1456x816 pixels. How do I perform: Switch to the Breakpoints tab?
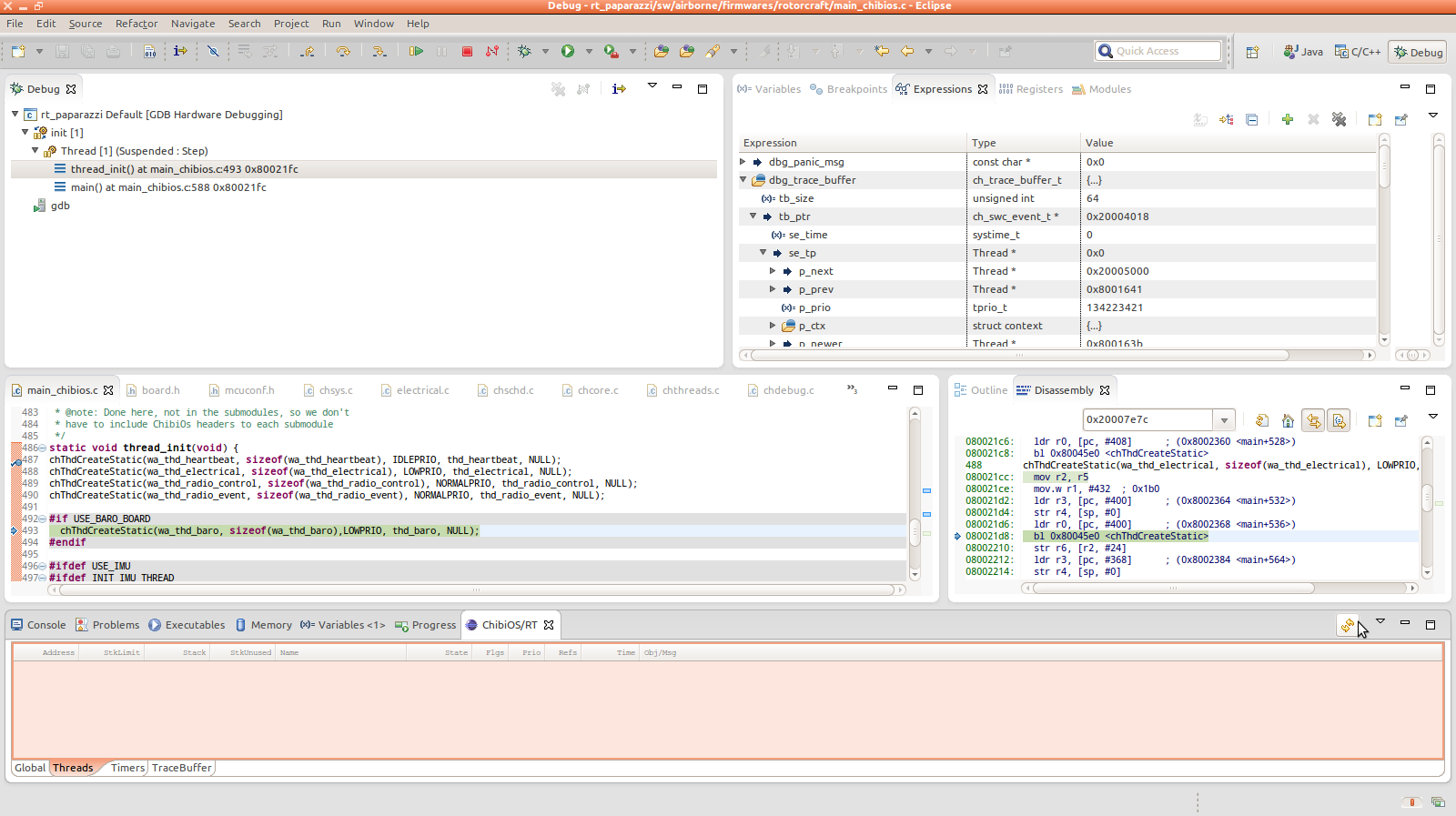(x=848, y=89)
